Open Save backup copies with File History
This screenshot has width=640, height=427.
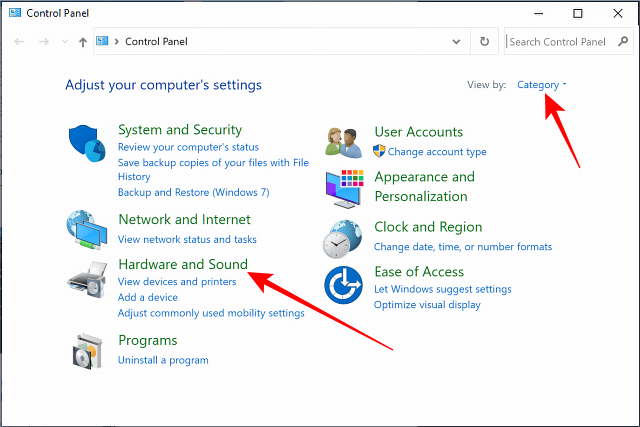tap(213, 169)
